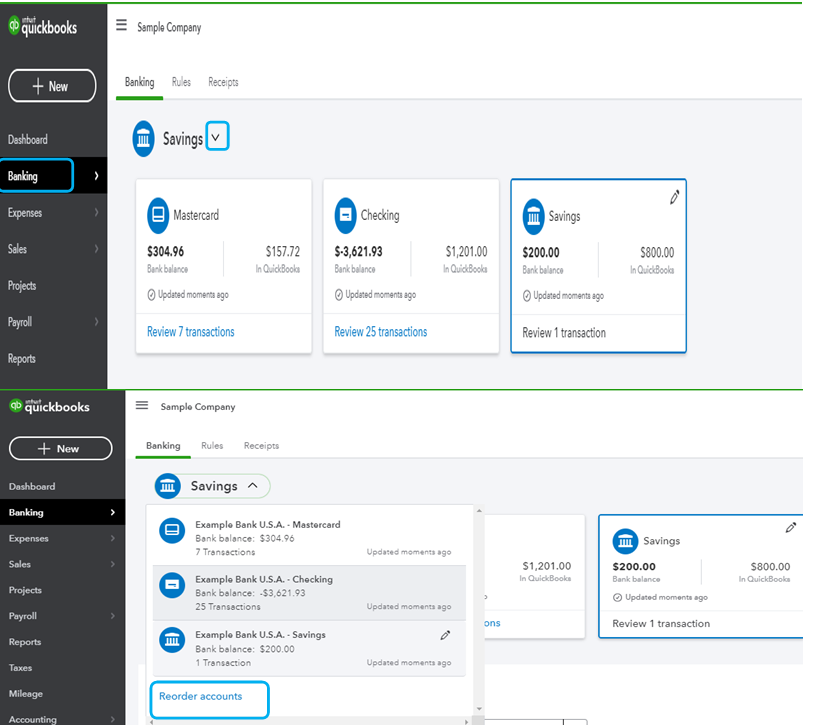Expand the Expenses submenu chevron in the top sidebar
The height and width of the screenshot is (725, 816).
tap(96, 212)
